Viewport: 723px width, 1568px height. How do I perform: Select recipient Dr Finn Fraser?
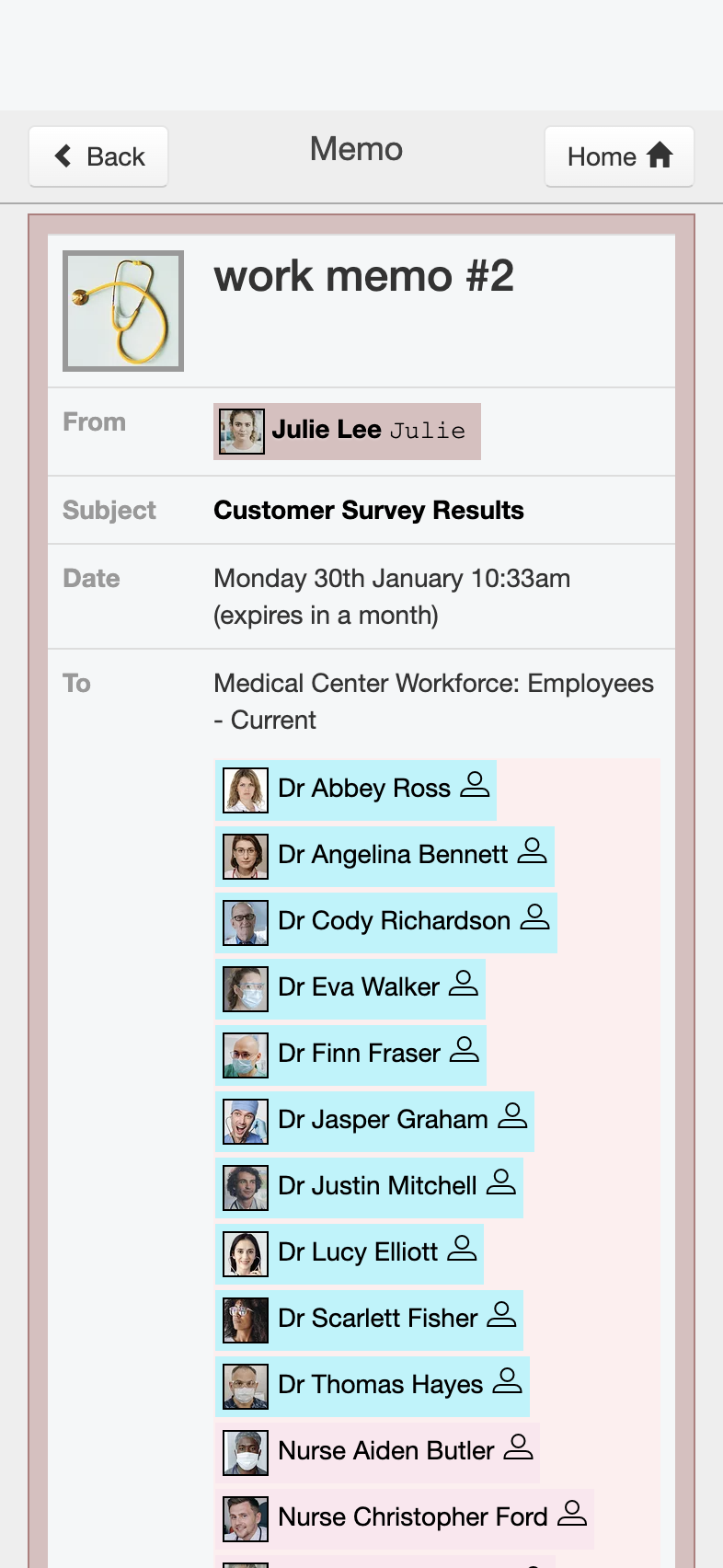click(x=350, y=1054)
